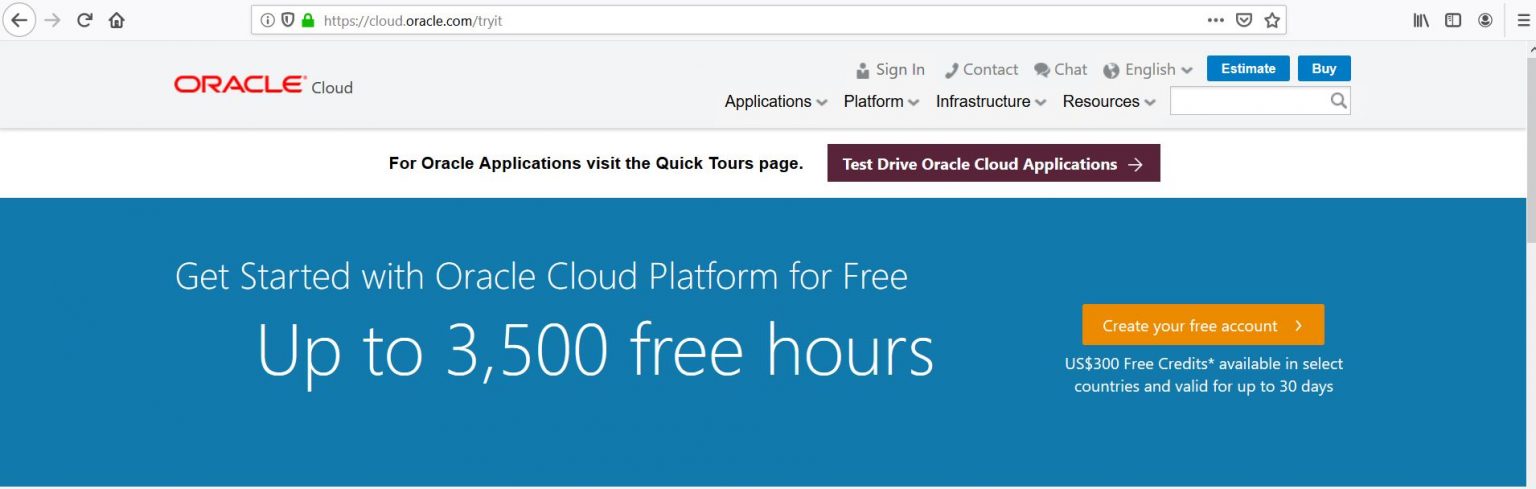Click the green padlock site security icon
1536x489 pixels.
(308, 20)
